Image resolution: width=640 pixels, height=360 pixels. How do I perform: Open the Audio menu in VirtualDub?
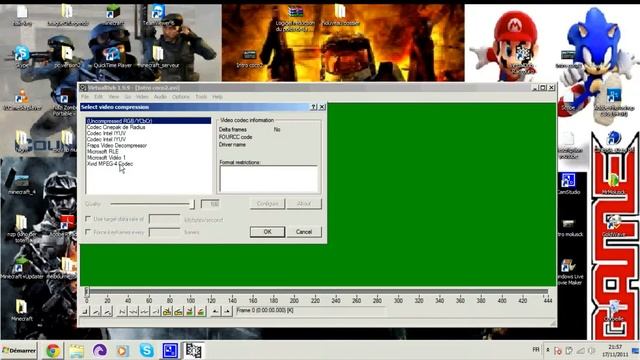(160, 97)
